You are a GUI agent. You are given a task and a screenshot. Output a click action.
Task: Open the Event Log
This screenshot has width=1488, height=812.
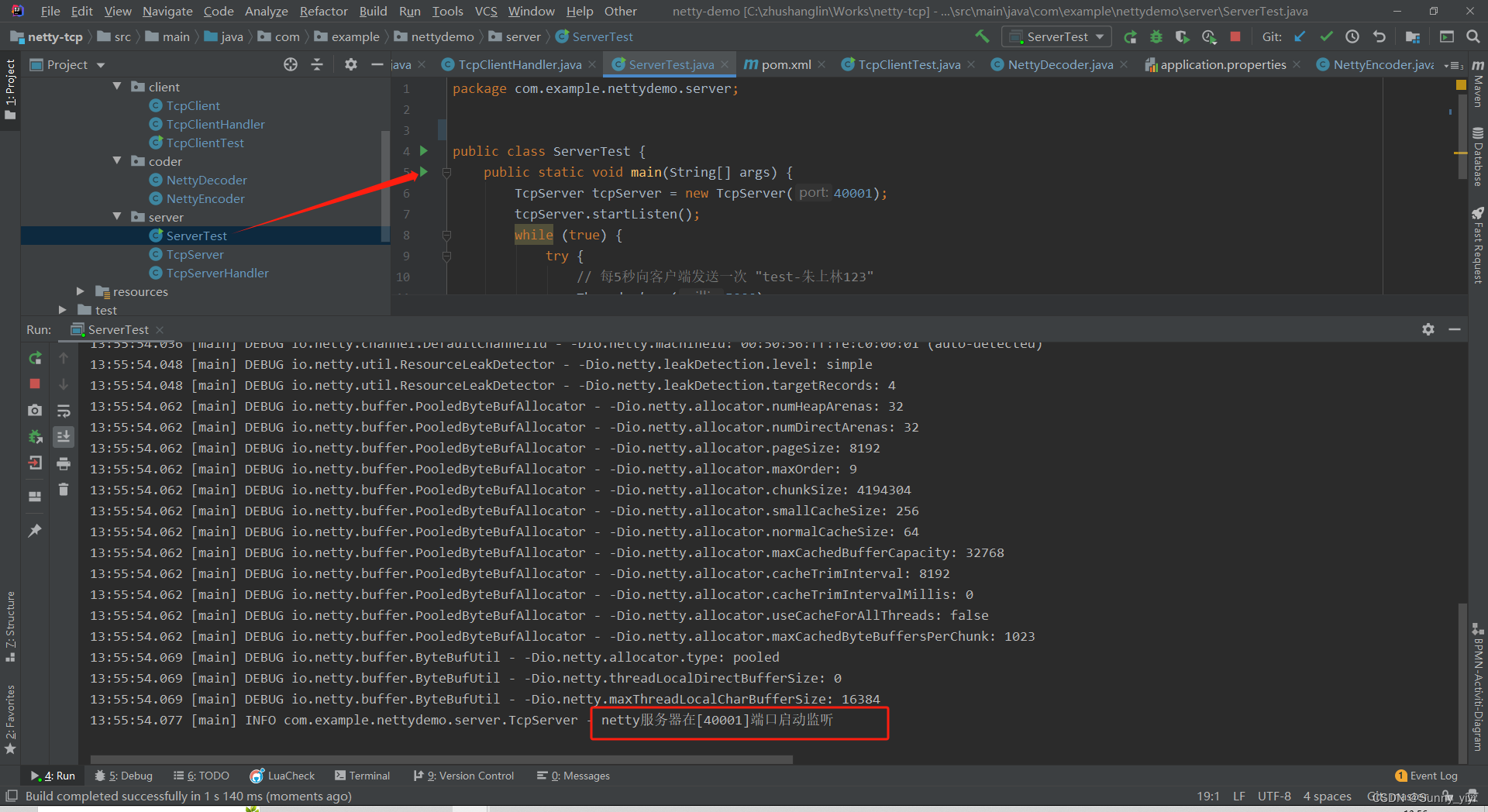tap(1426, 776)
